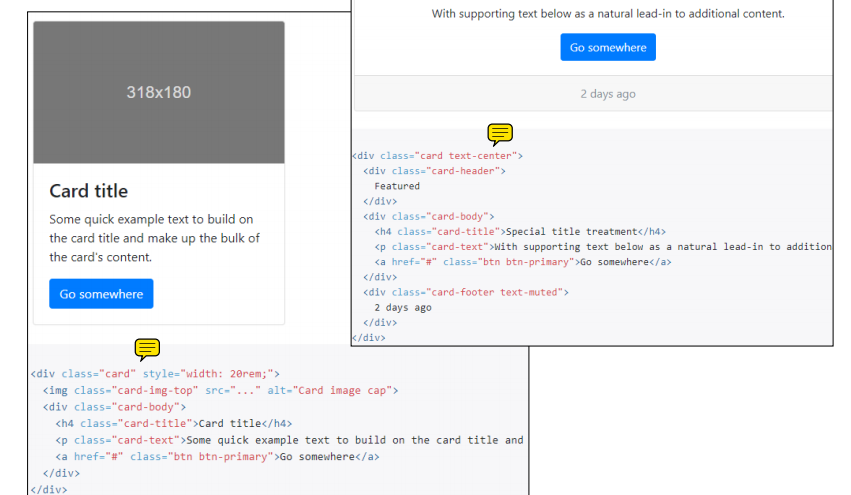Select the Card title heading

click(88, 191)
